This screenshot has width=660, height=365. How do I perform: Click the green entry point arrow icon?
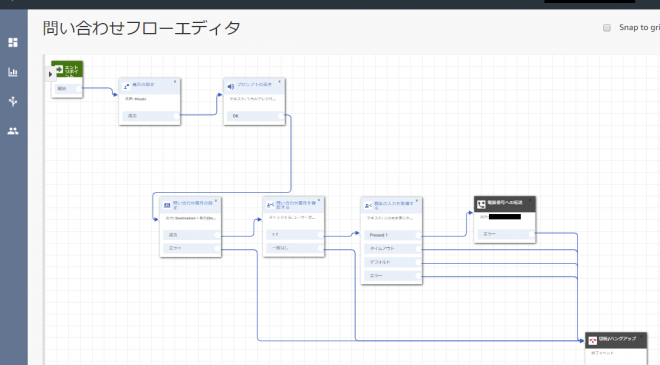point(59,69)
